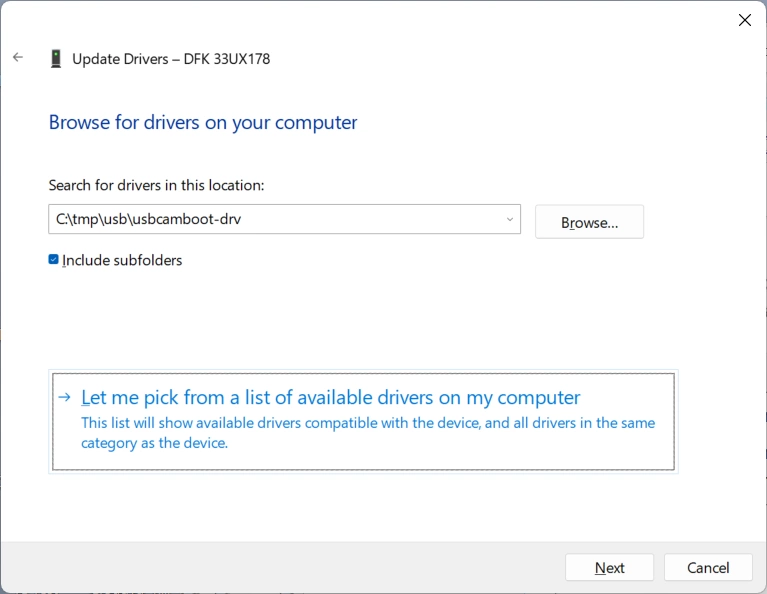Expand the driver location dropdown arrow

pyautogui.click(x=509, y=219)
